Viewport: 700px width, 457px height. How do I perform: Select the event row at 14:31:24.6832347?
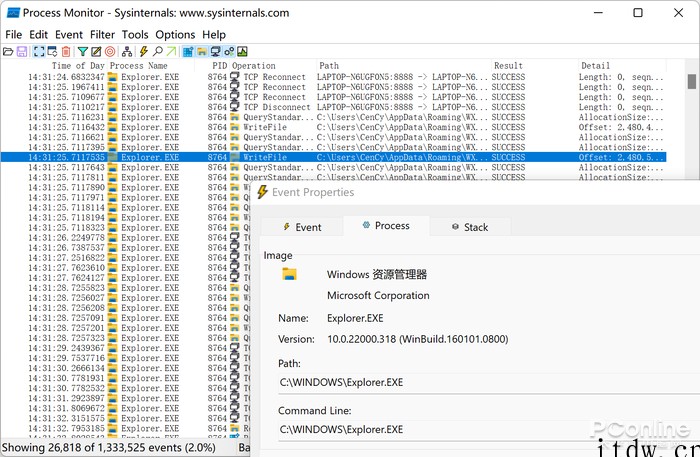[x=333, y=77]
